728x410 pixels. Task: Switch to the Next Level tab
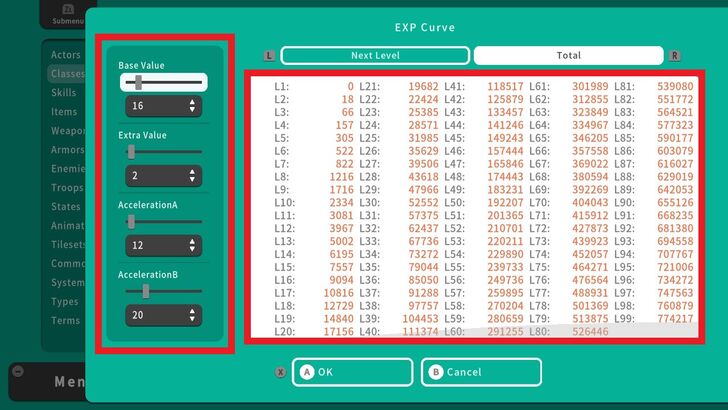point(374,56)
